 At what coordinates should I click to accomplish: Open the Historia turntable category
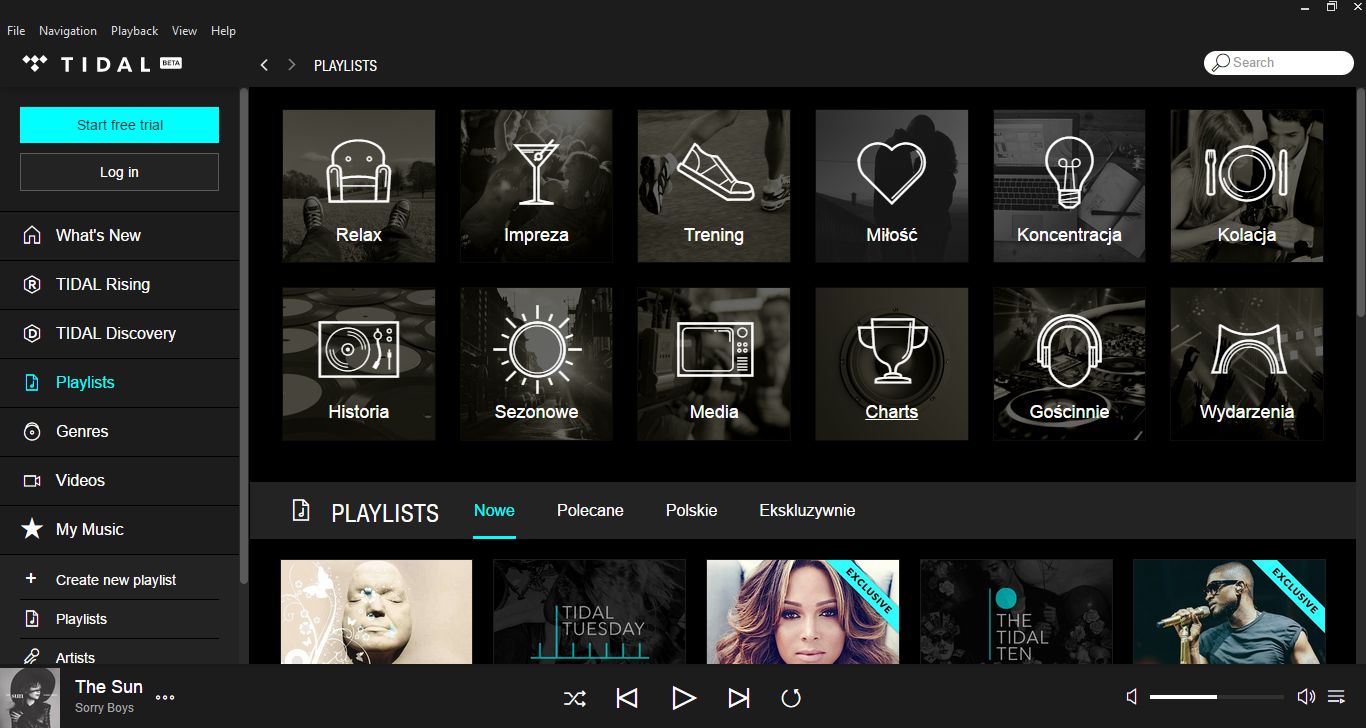click(358, 364)
